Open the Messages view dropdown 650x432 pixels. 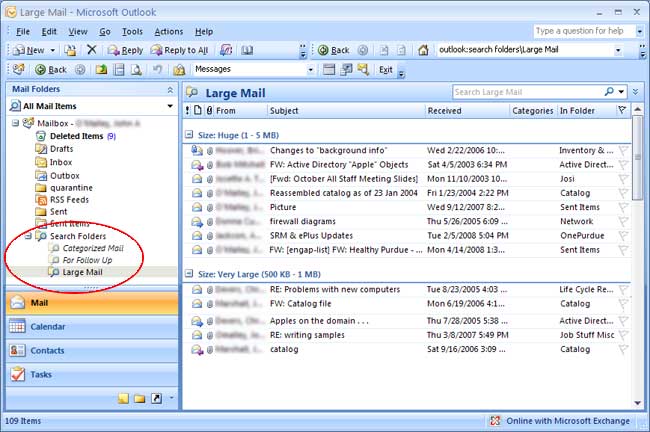(311, 70)
